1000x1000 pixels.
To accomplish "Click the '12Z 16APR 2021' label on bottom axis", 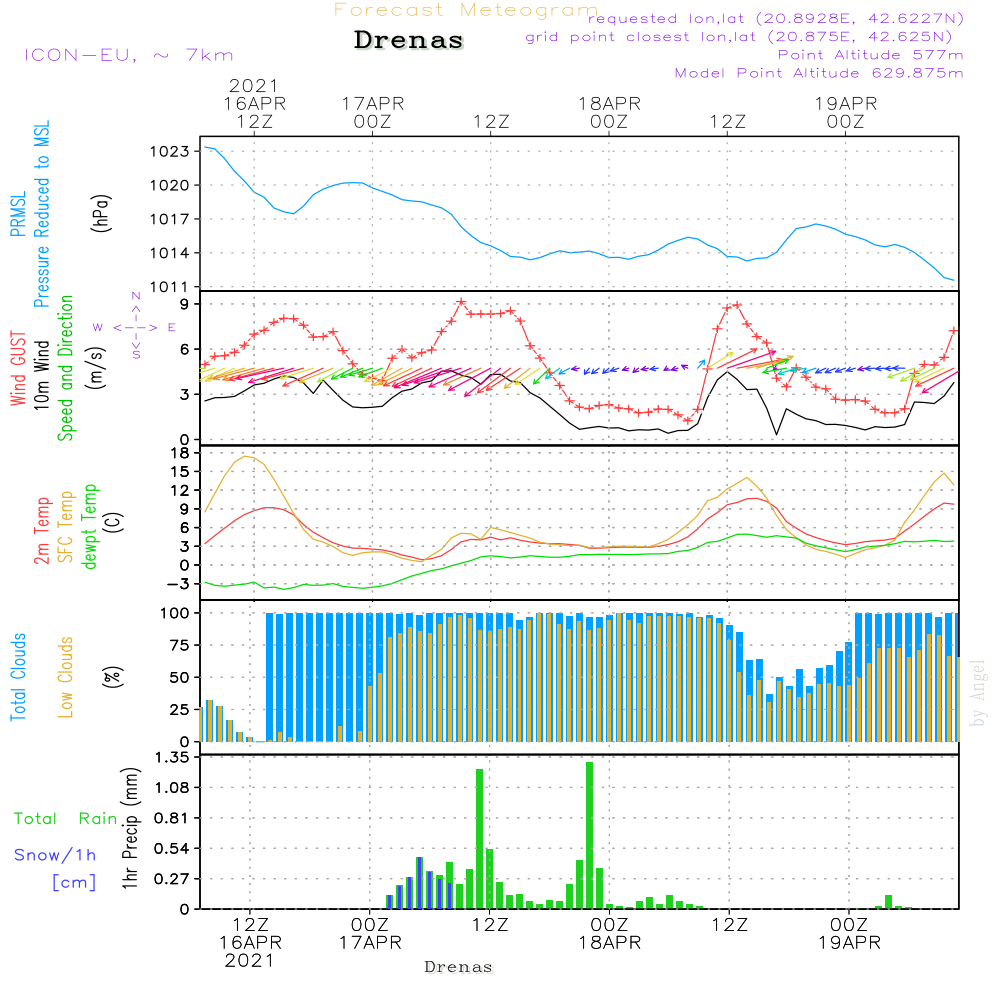I will point(250,943).
